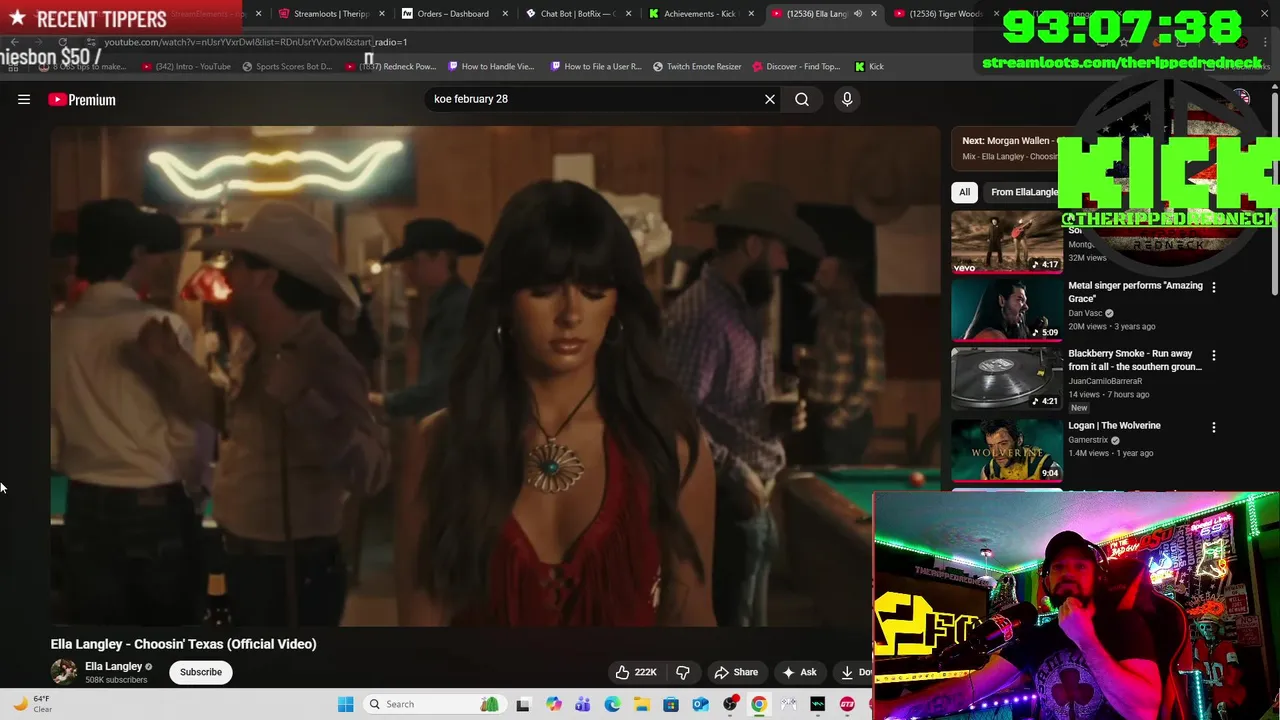Open more options for Logan The Wolverine
Viewport: 1280px width, 720px height.
pos(1214,427)
